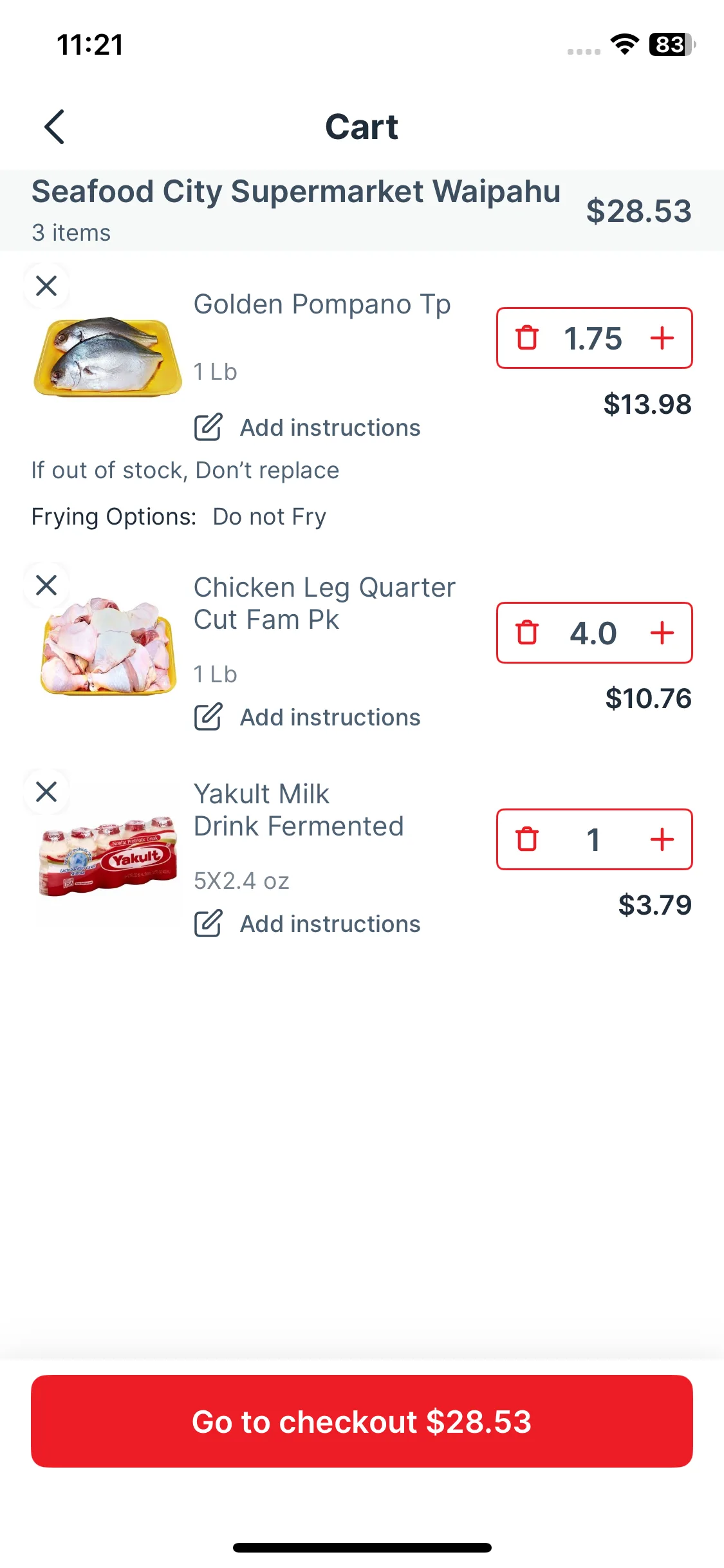724x1568 pixels.
Task: Go back using the left chevron arrow
Action: tap(55, 127)
